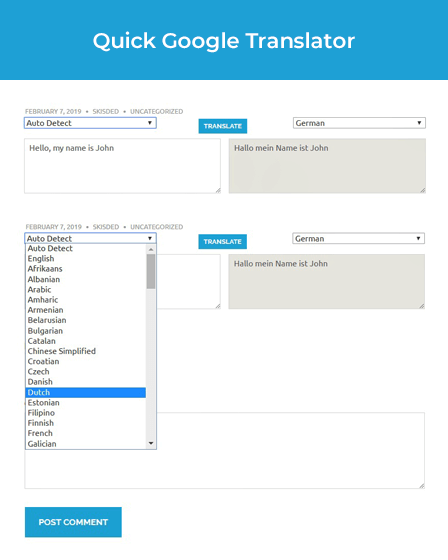Select Finnish in the language list
Viewport: 448px width, 560px height.
pos(86,423)
